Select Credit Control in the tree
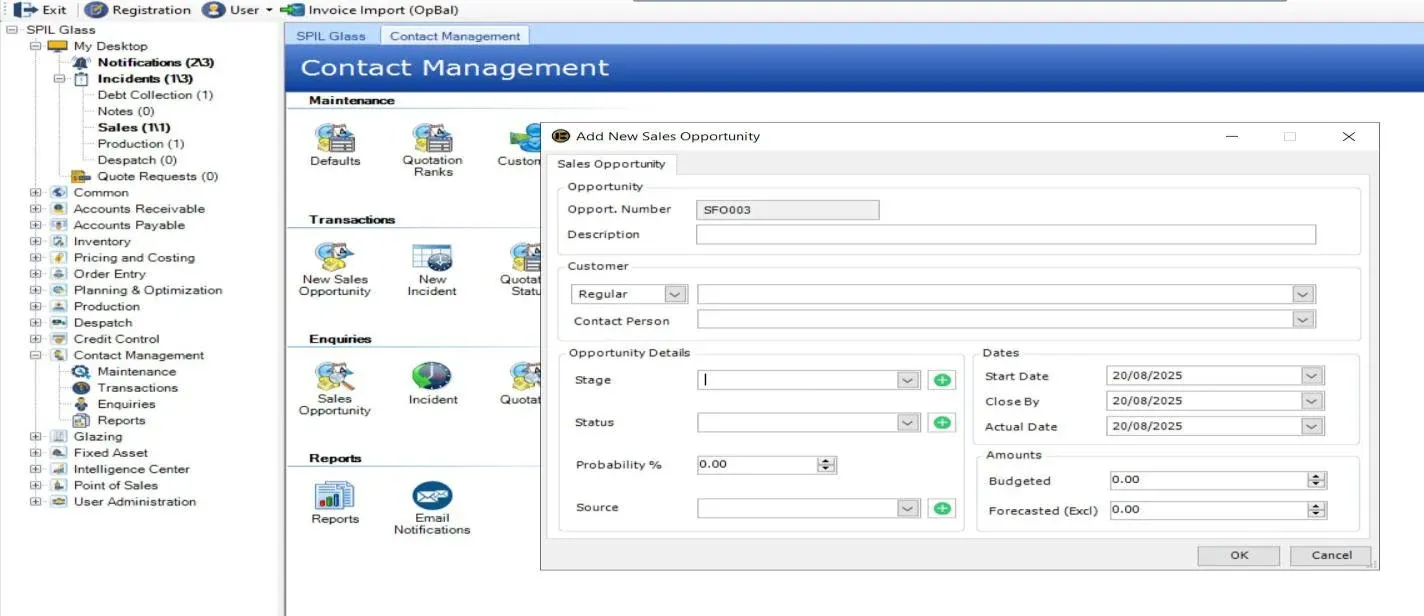This screenshot has height=616, width=1424. [x=116, y=339]
